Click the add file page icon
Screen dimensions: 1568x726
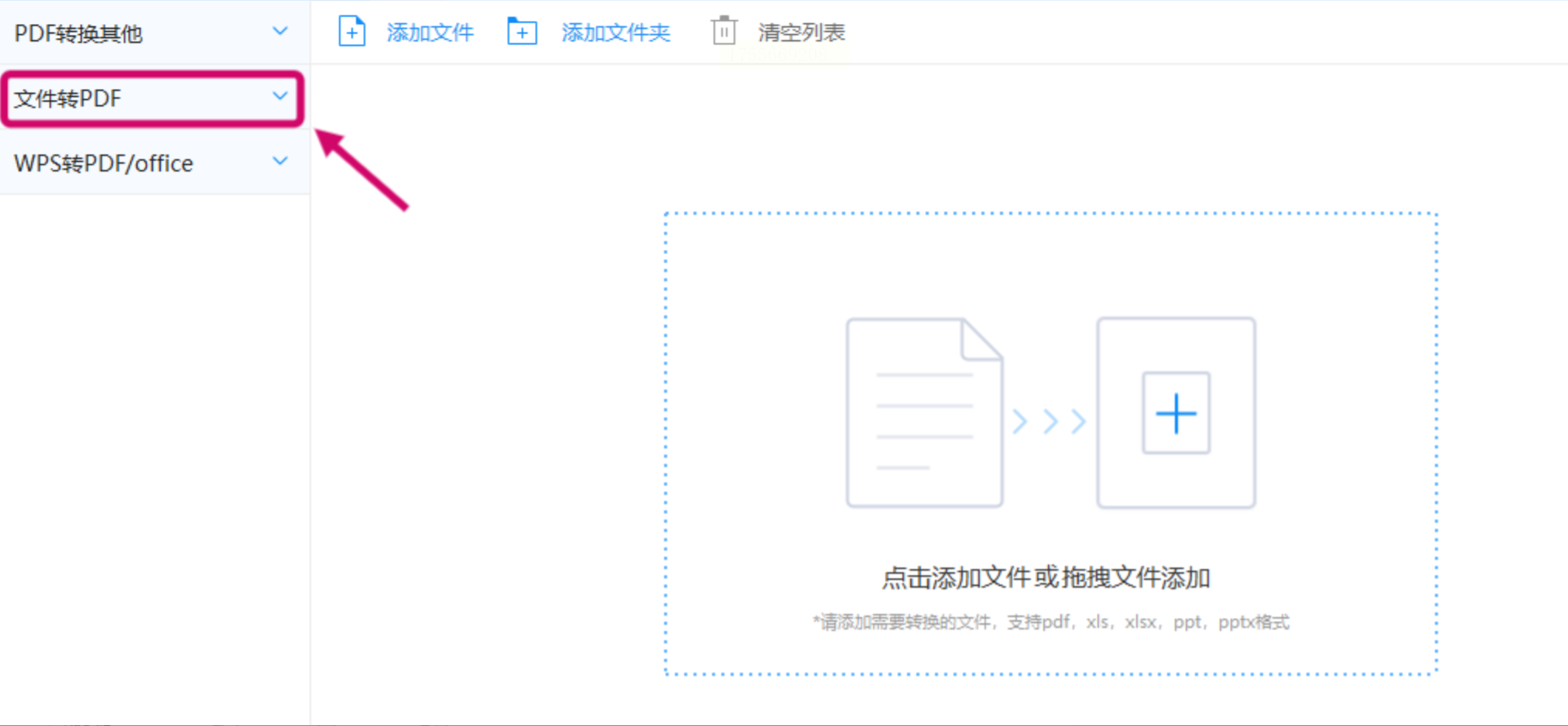(x=351, y=32)
